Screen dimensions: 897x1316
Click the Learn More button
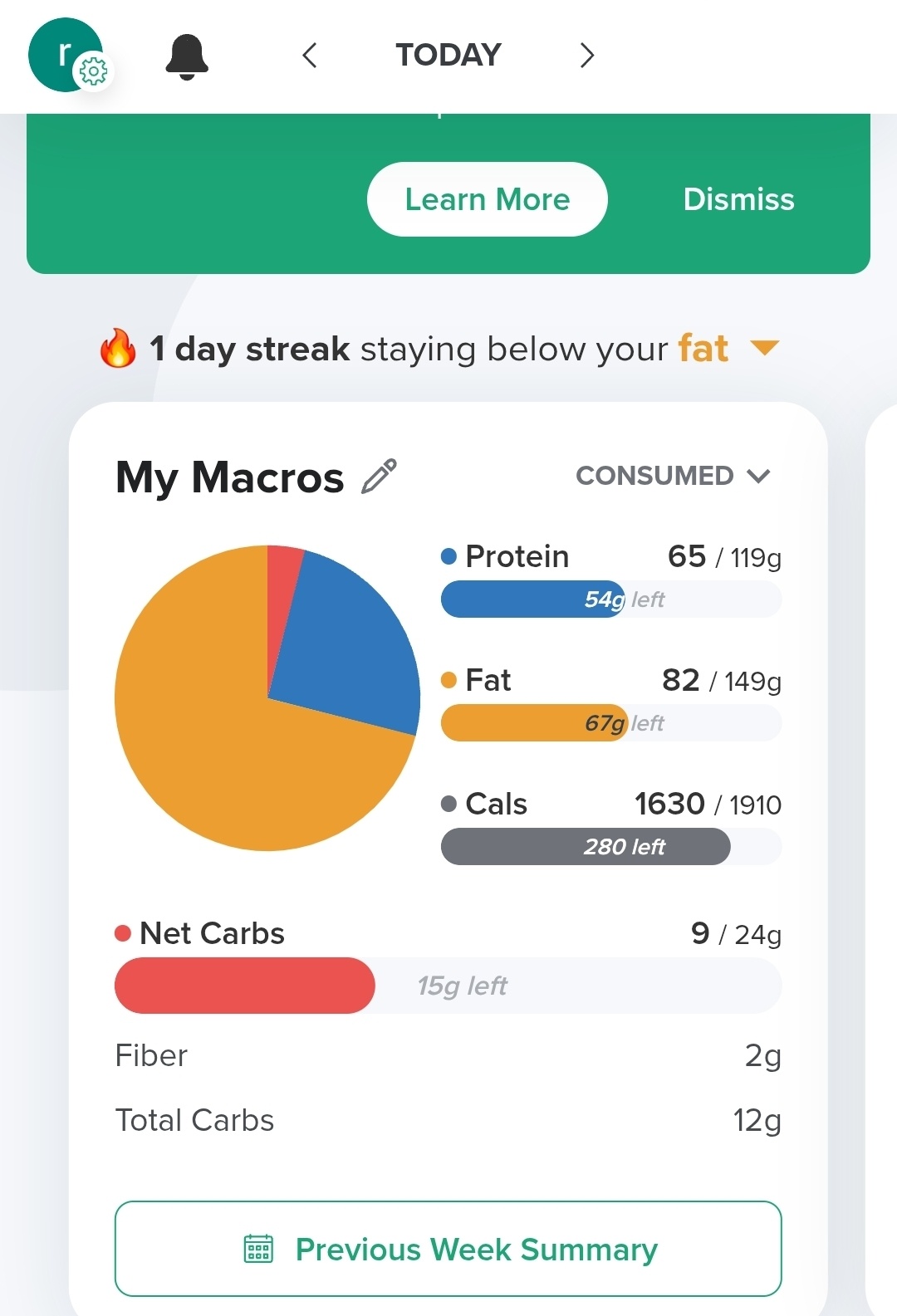pos(488,199)
